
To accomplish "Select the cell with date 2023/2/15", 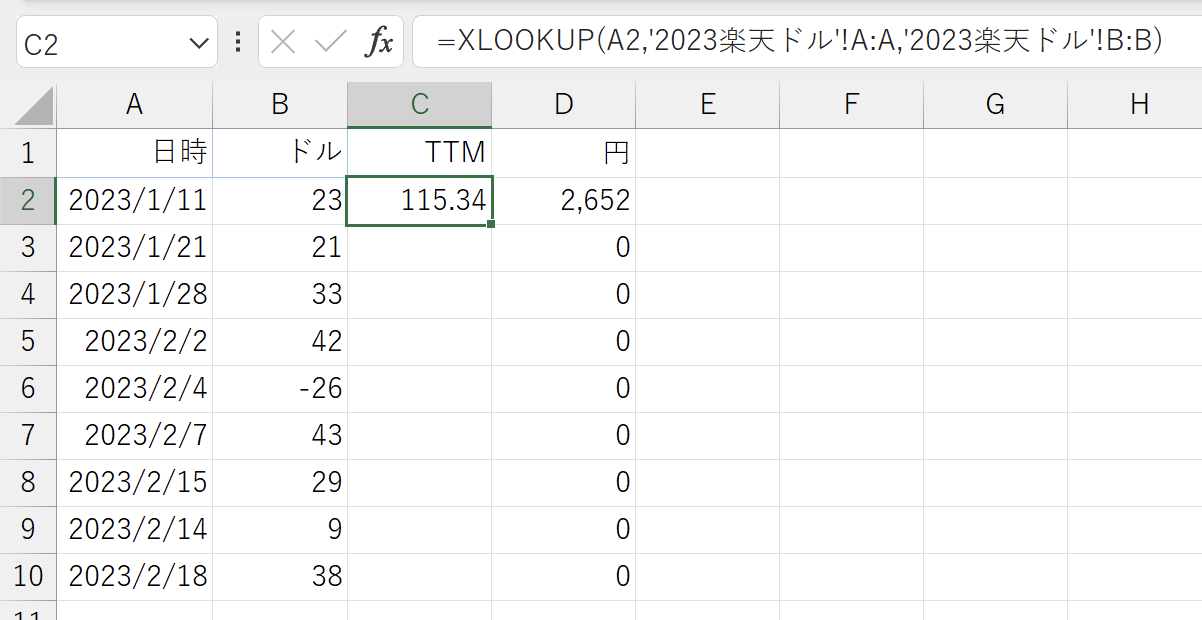I will pyautogui.click(x=134, y=482).
